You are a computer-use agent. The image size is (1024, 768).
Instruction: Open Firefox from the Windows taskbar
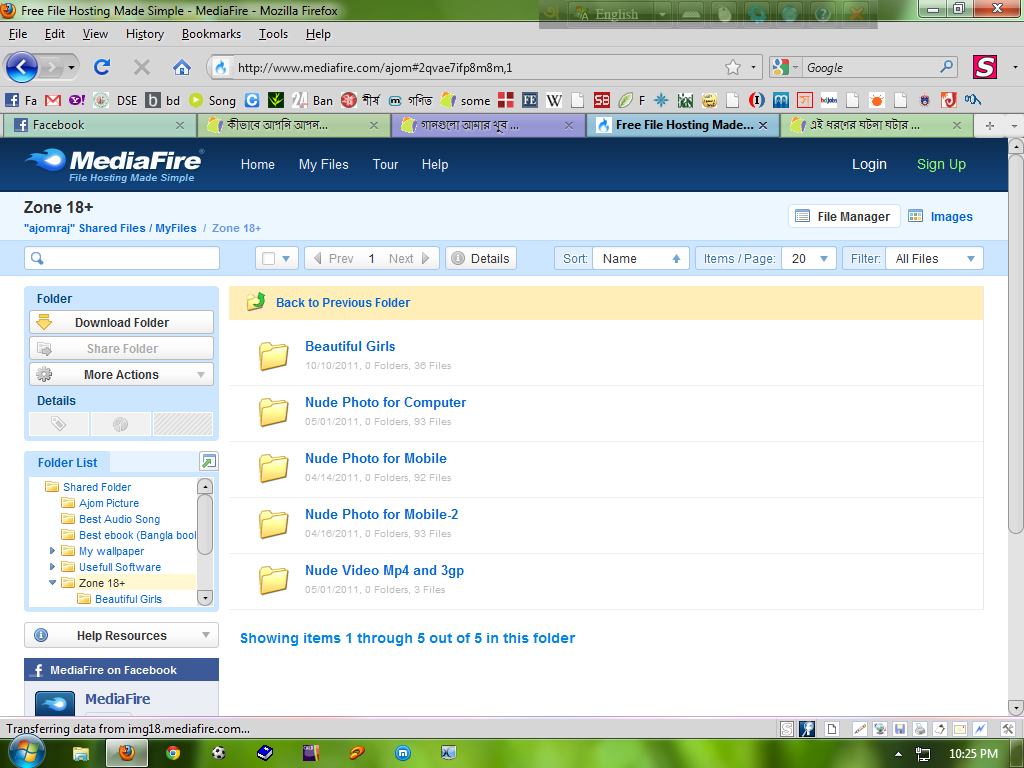(x=127, y=753)
